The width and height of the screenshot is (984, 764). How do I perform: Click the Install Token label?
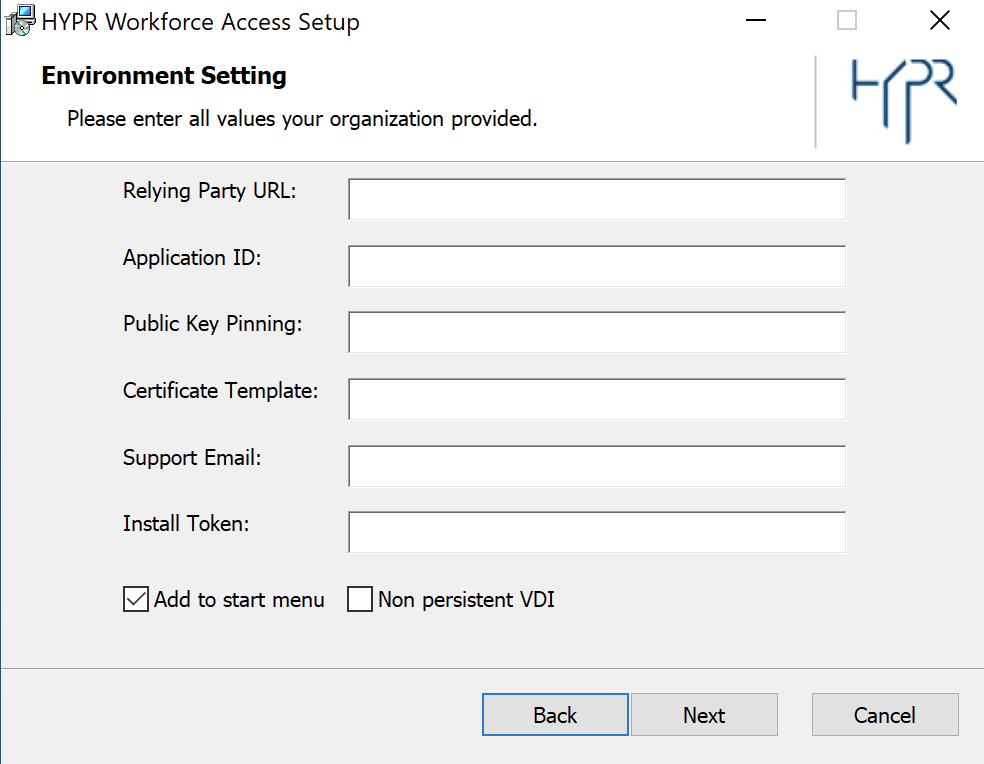186,524
